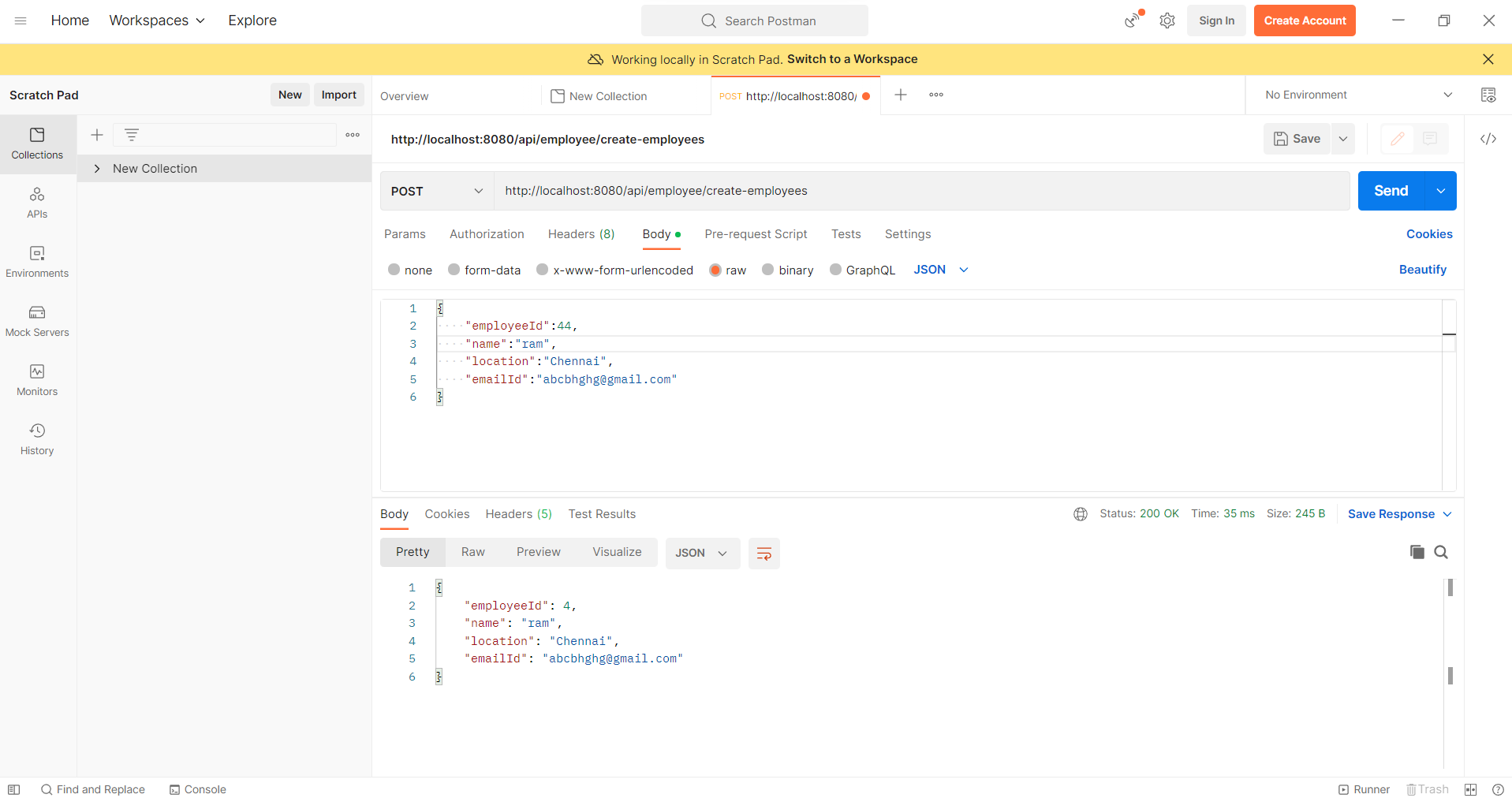Image resolution: width=1512 pixels, height=798 pixels.
Task: Click the Create Account button
Action: coord(1305,21)
